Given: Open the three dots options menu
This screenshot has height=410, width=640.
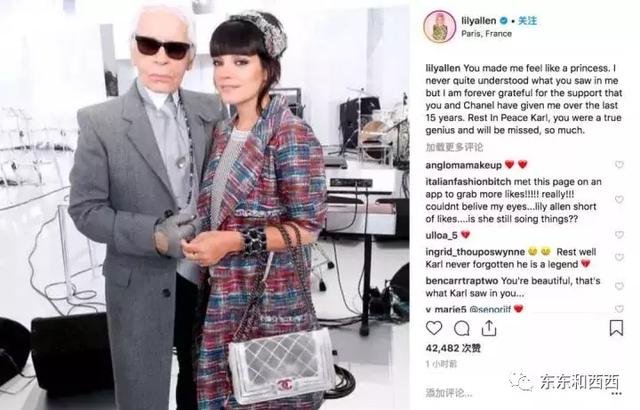Looking at the screenshot, I should pos(617,394).
